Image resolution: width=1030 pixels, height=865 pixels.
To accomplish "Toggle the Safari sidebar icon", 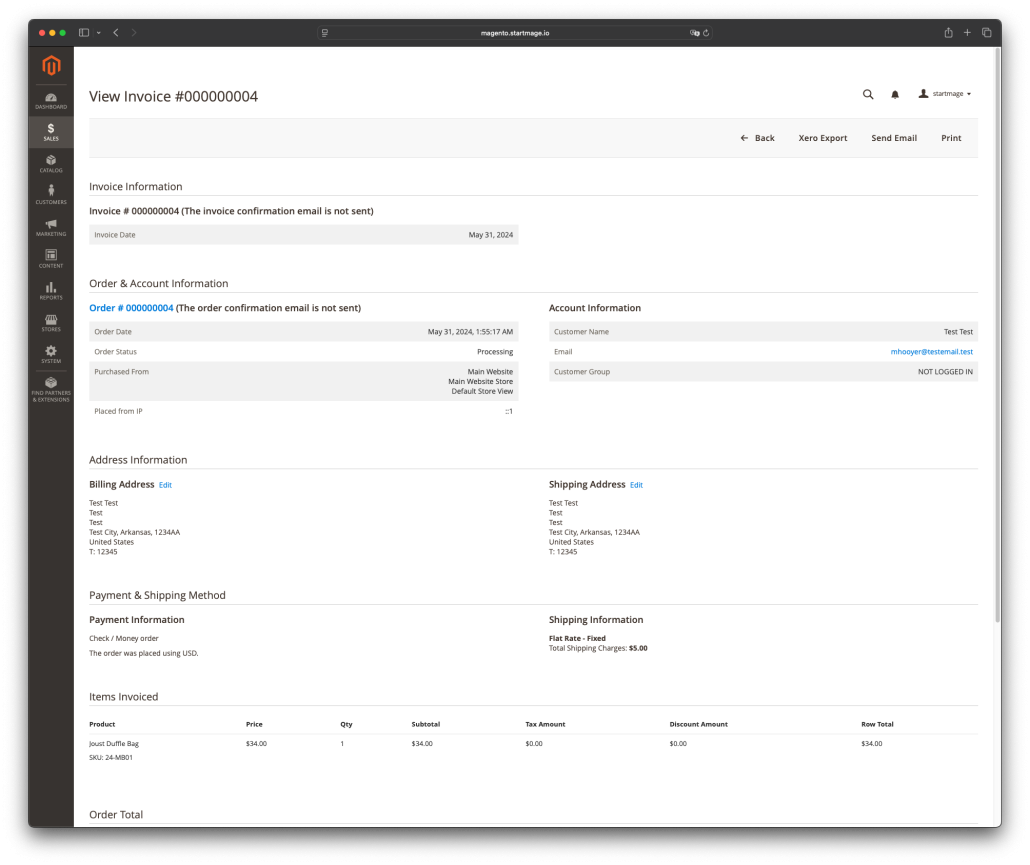I will [x=84, y=32].
